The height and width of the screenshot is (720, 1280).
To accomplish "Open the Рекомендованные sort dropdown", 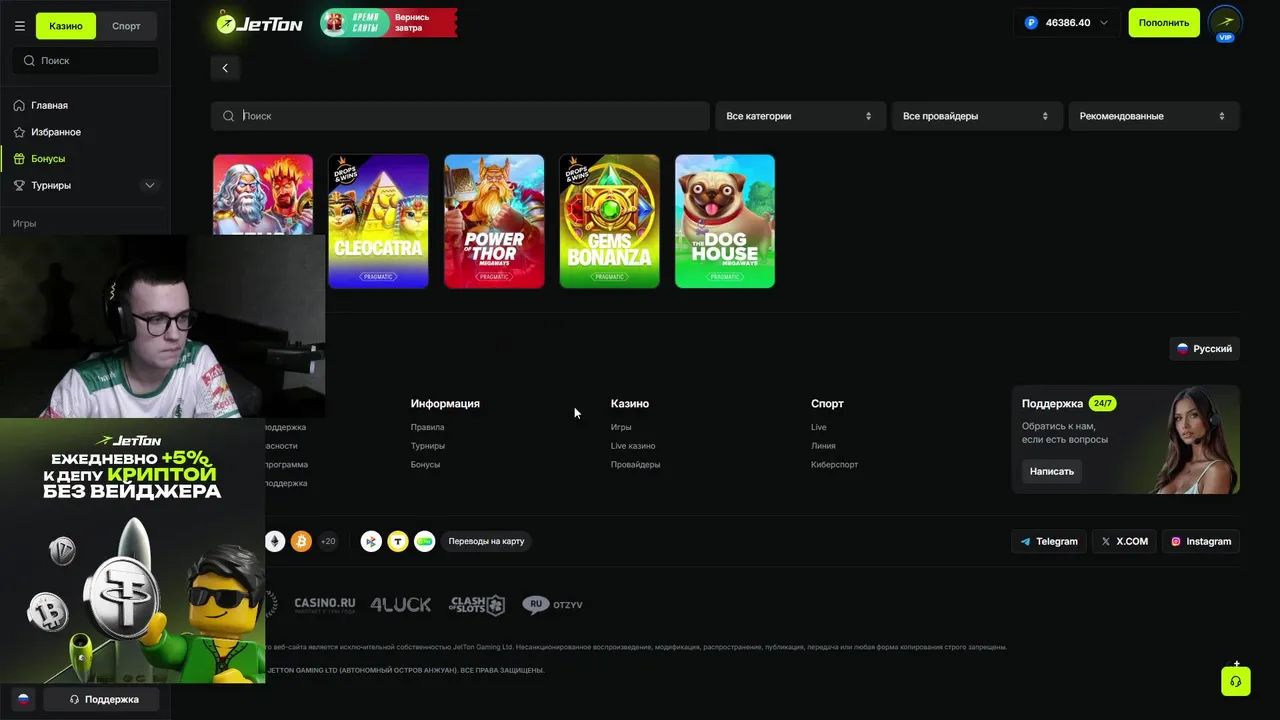I will (x=1154, y=116).
